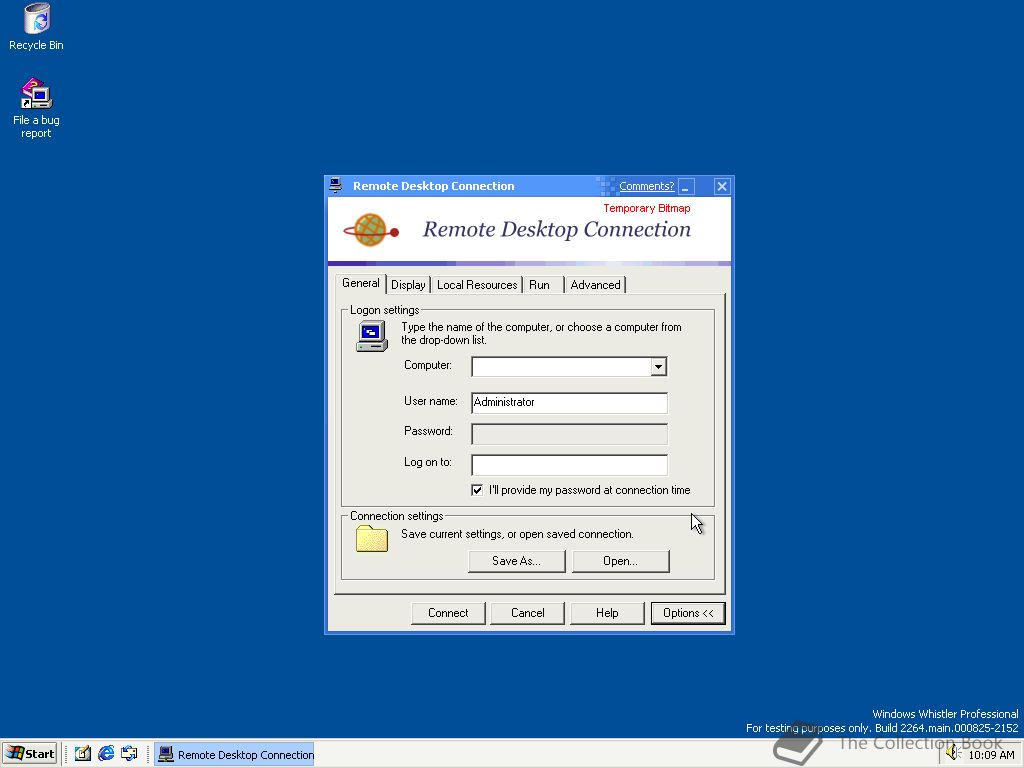
Task: Click the volume icon in system tray
Action: pos(953,754)
